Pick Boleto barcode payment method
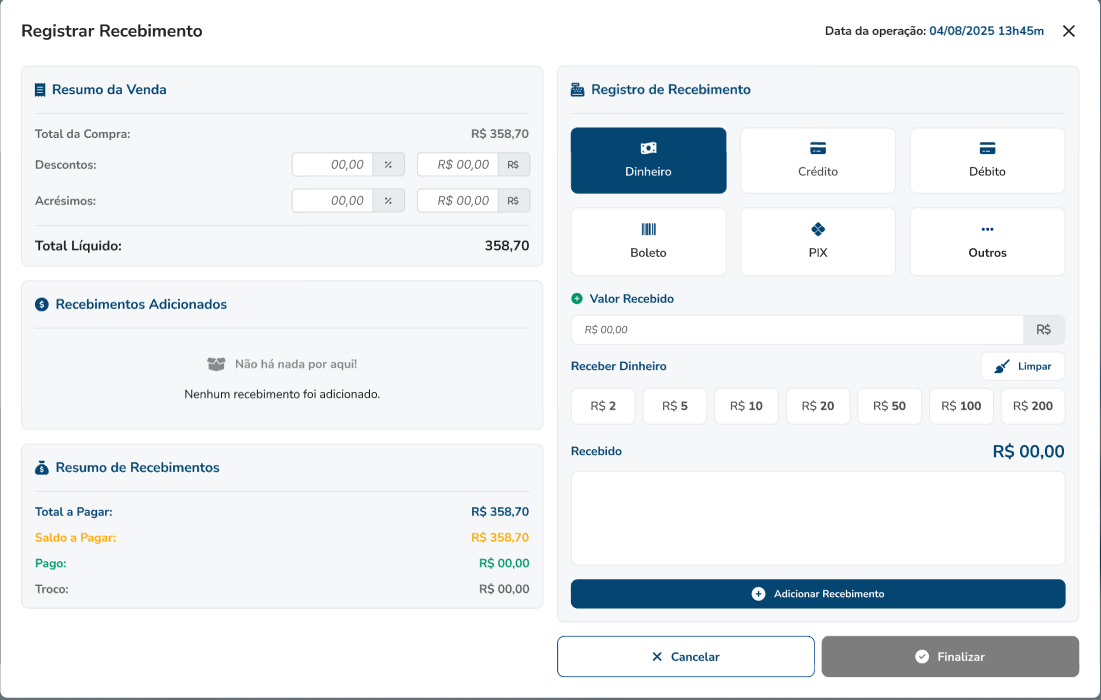Image resolution: width=1101 pixels, height=700 pixels. 648,241
